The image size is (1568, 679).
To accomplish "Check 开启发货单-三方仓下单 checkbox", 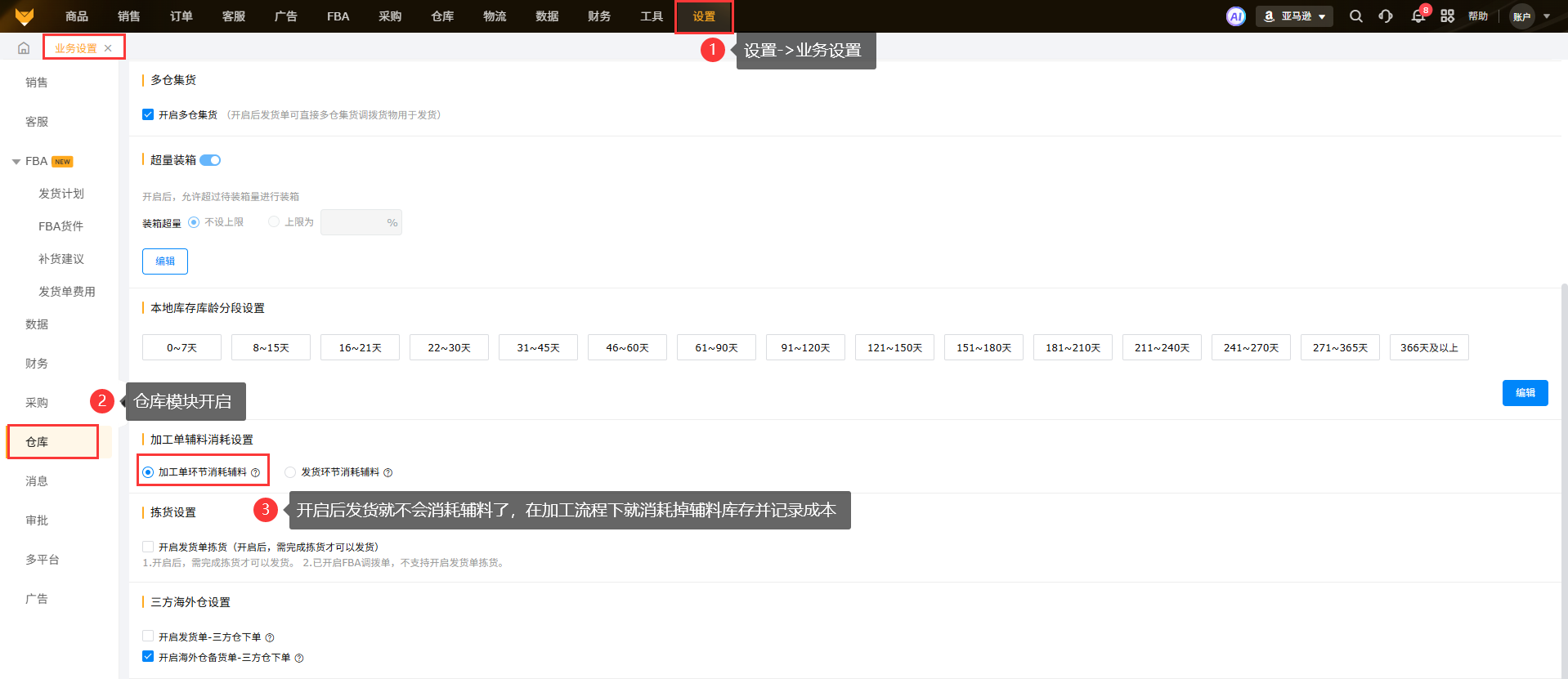I will (x=148, y=636).
